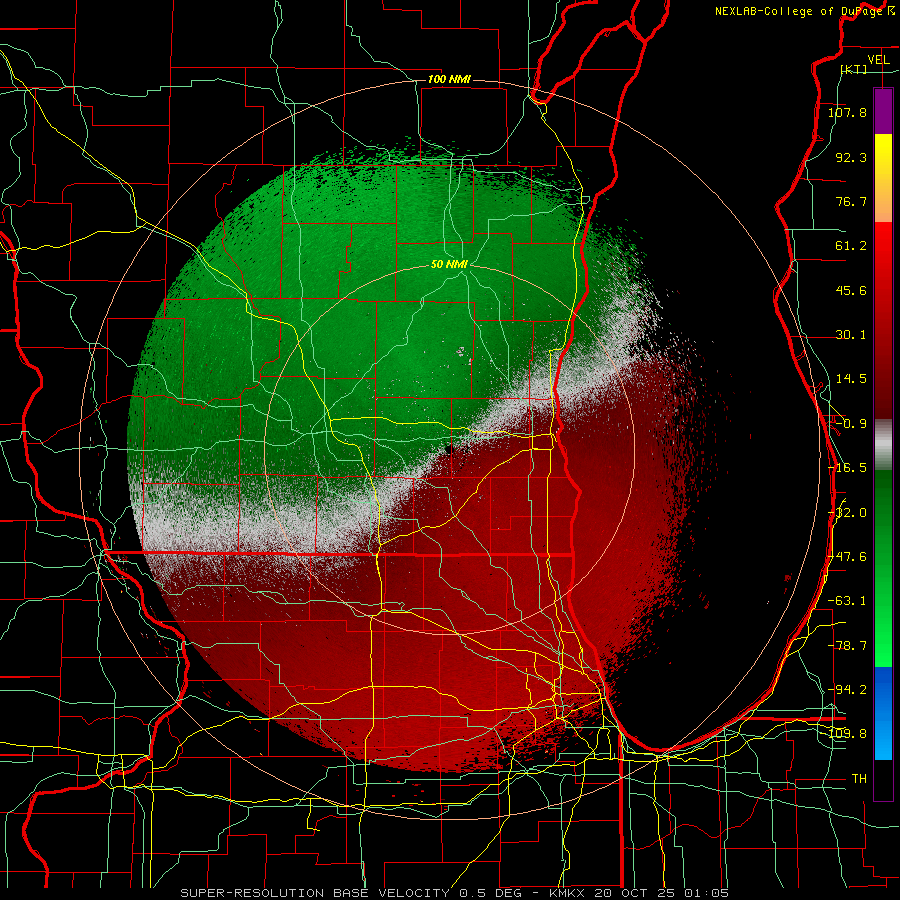
Task: Select the -0.9 velocity scale label
Action: 851,424
